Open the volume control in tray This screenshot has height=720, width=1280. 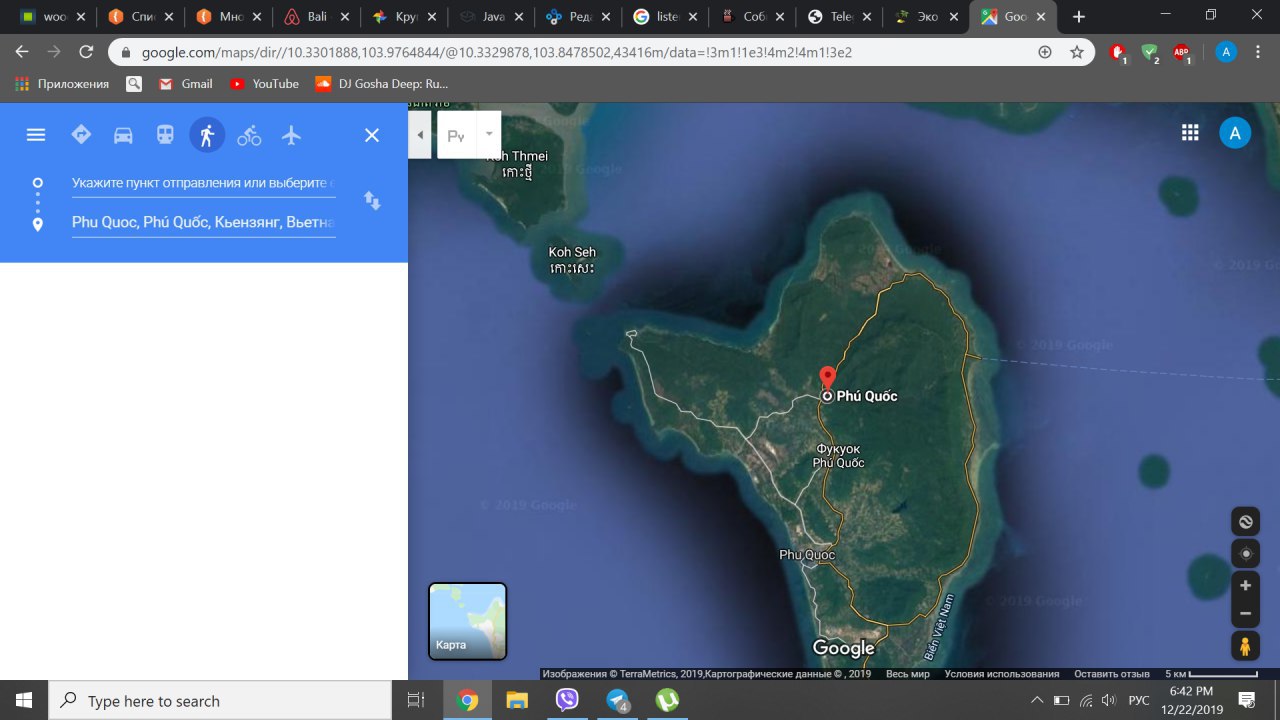(x=1110, y=700)
